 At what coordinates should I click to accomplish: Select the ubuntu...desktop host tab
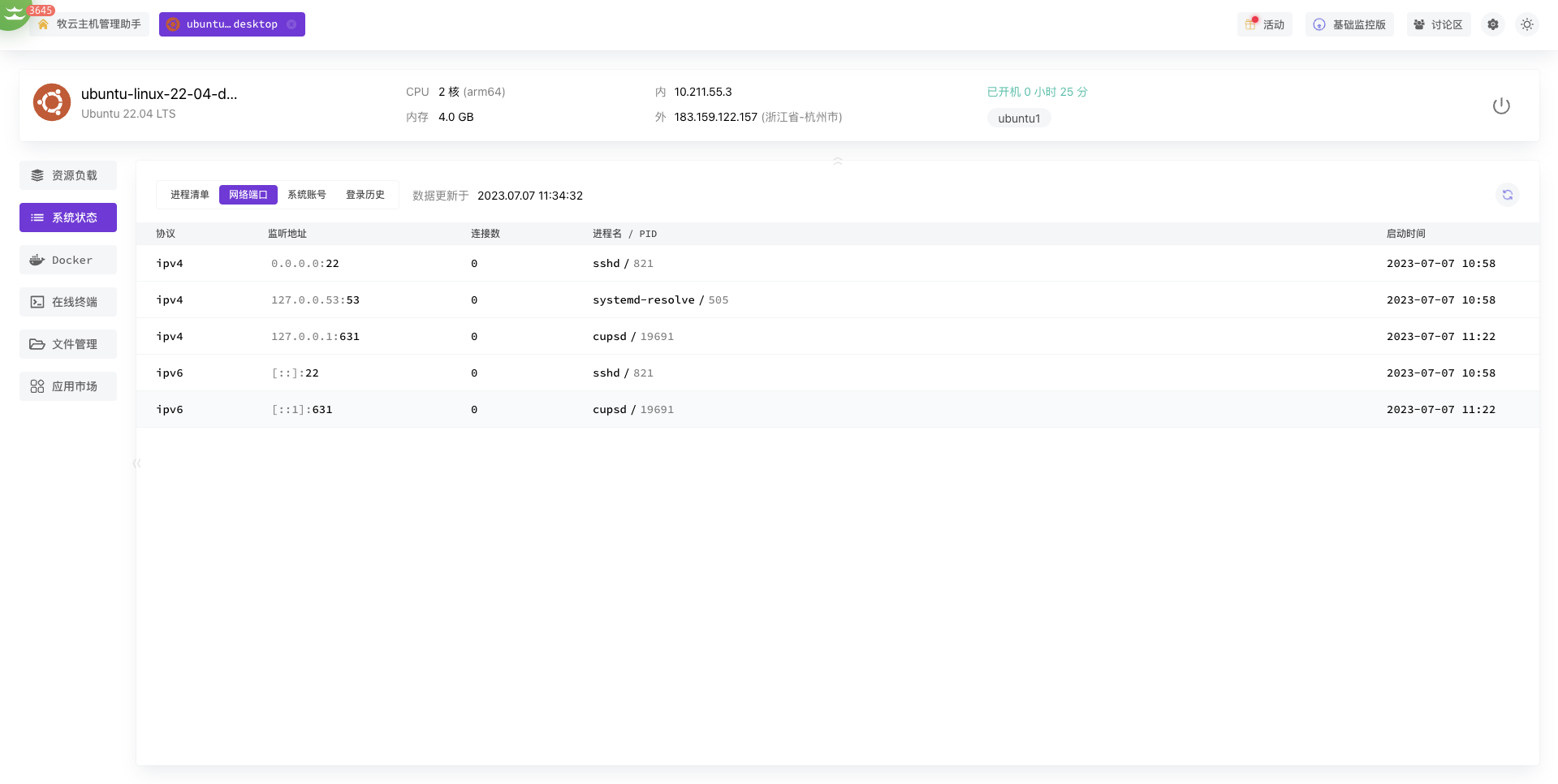point(232,24)
